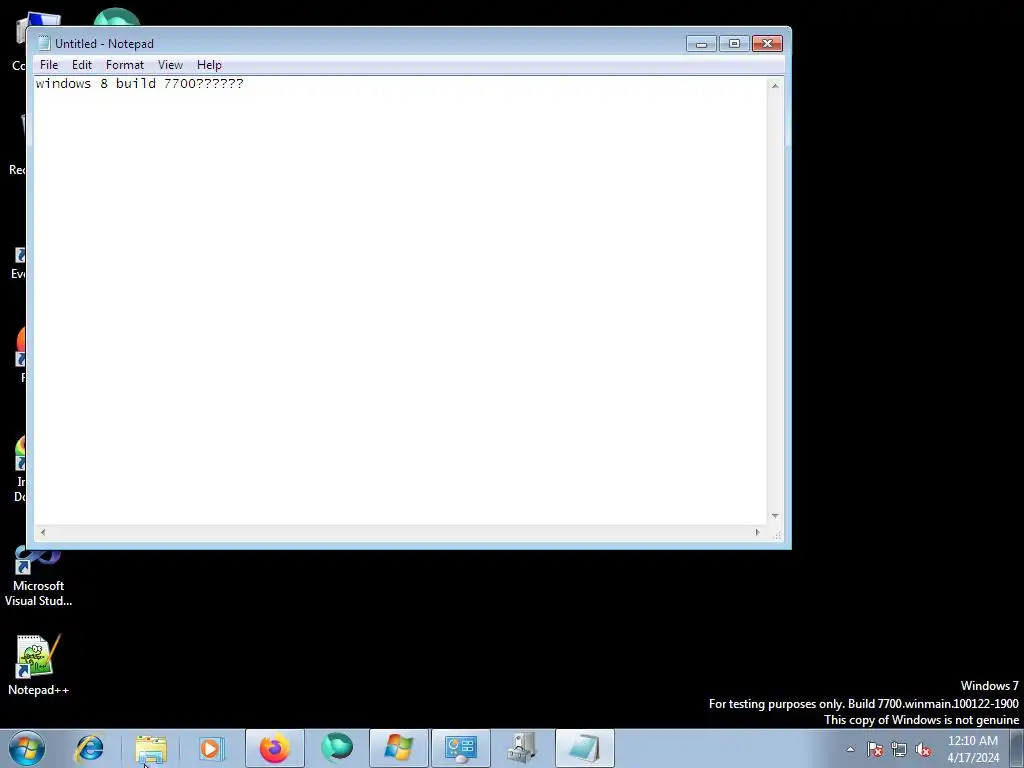Click the Notepad title bar icon

point(44,43)
